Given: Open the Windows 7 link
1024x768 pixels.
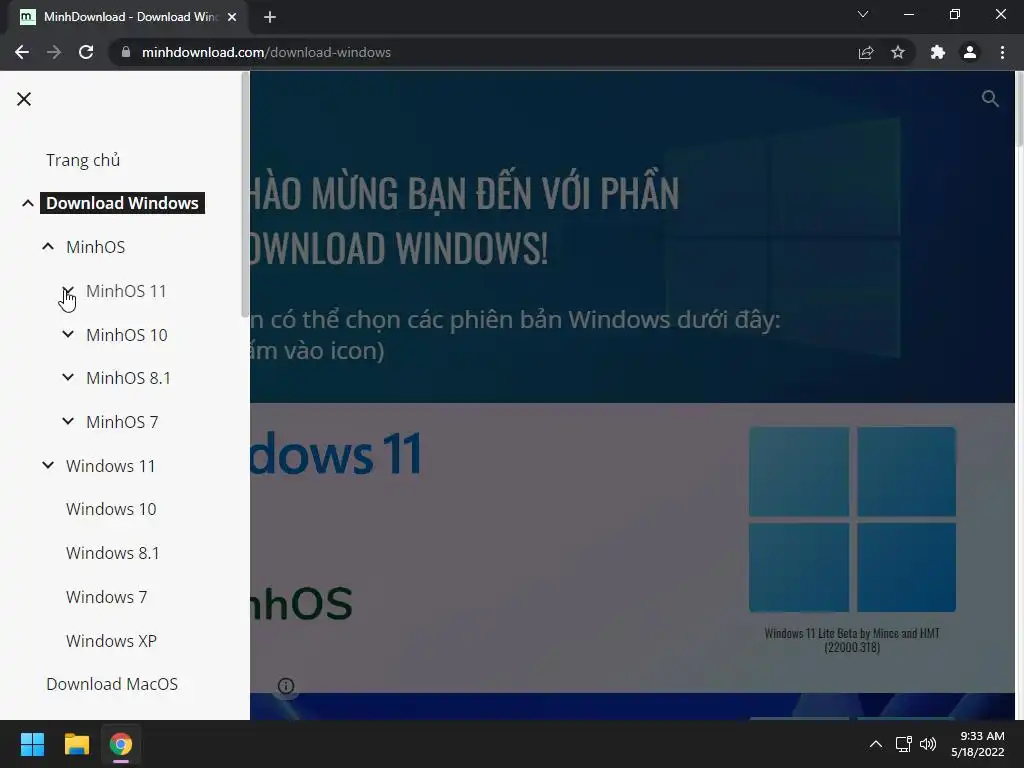Looking at the screenshot, I should [106, 597].
